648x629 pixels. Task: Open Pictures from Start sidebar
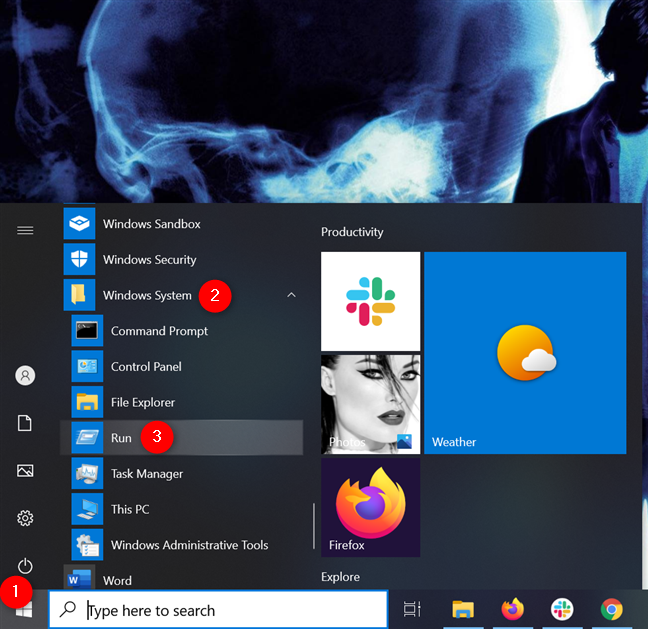pos(25,471)
